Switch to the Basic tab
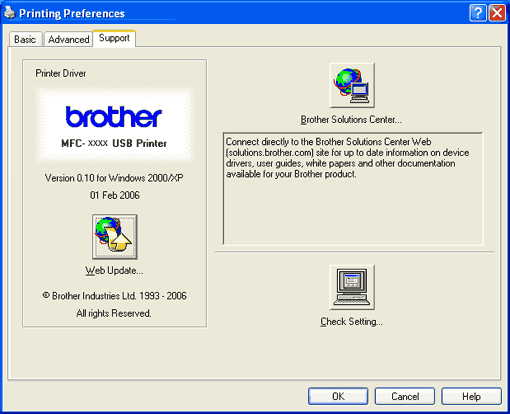 click(25, 39)
